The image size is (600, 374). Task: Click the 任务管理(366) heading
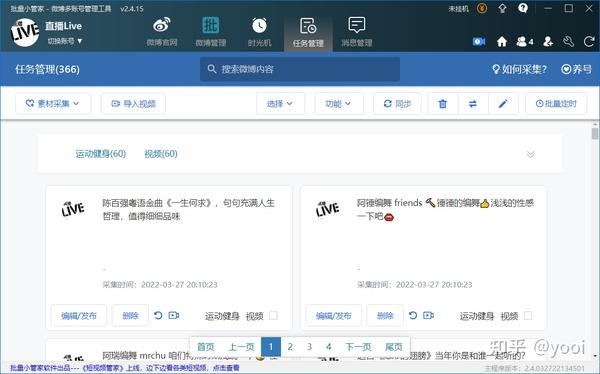coord(47,69)
